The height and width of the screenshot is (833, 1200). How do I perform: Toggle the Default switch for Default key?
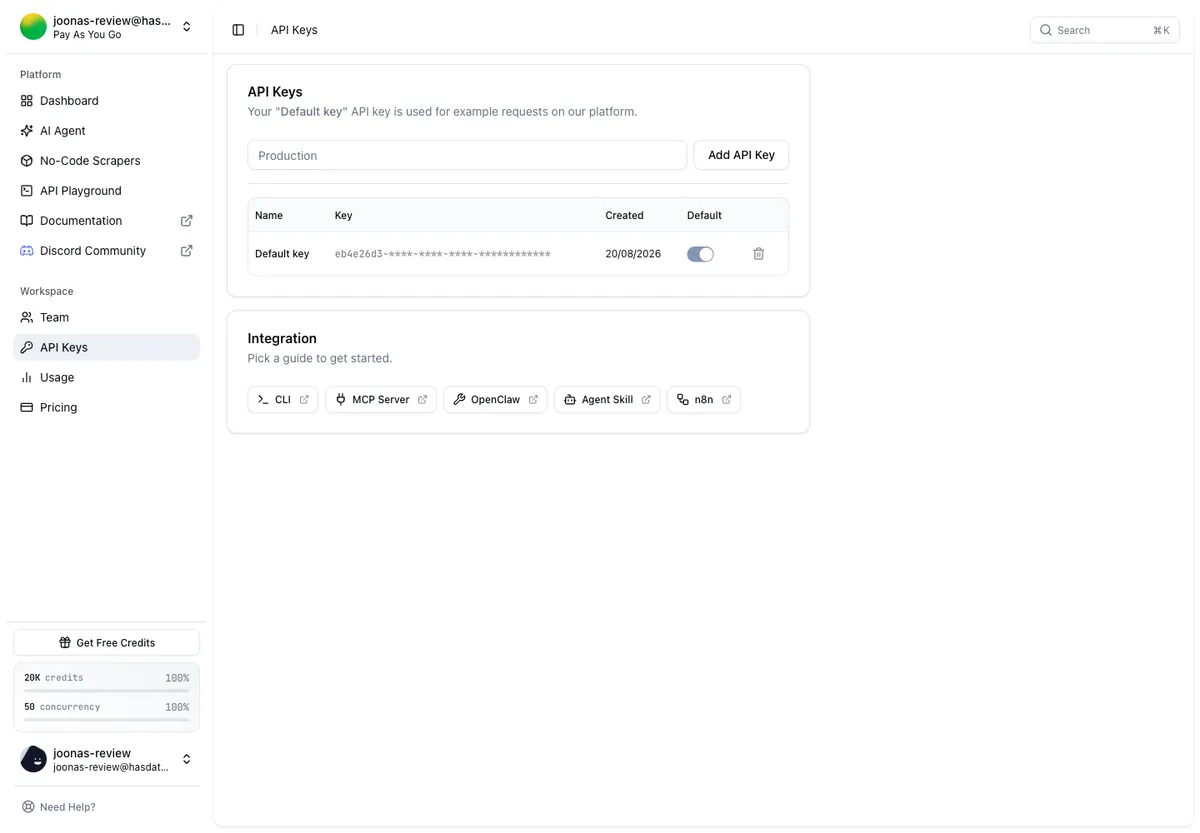(700, 254)
